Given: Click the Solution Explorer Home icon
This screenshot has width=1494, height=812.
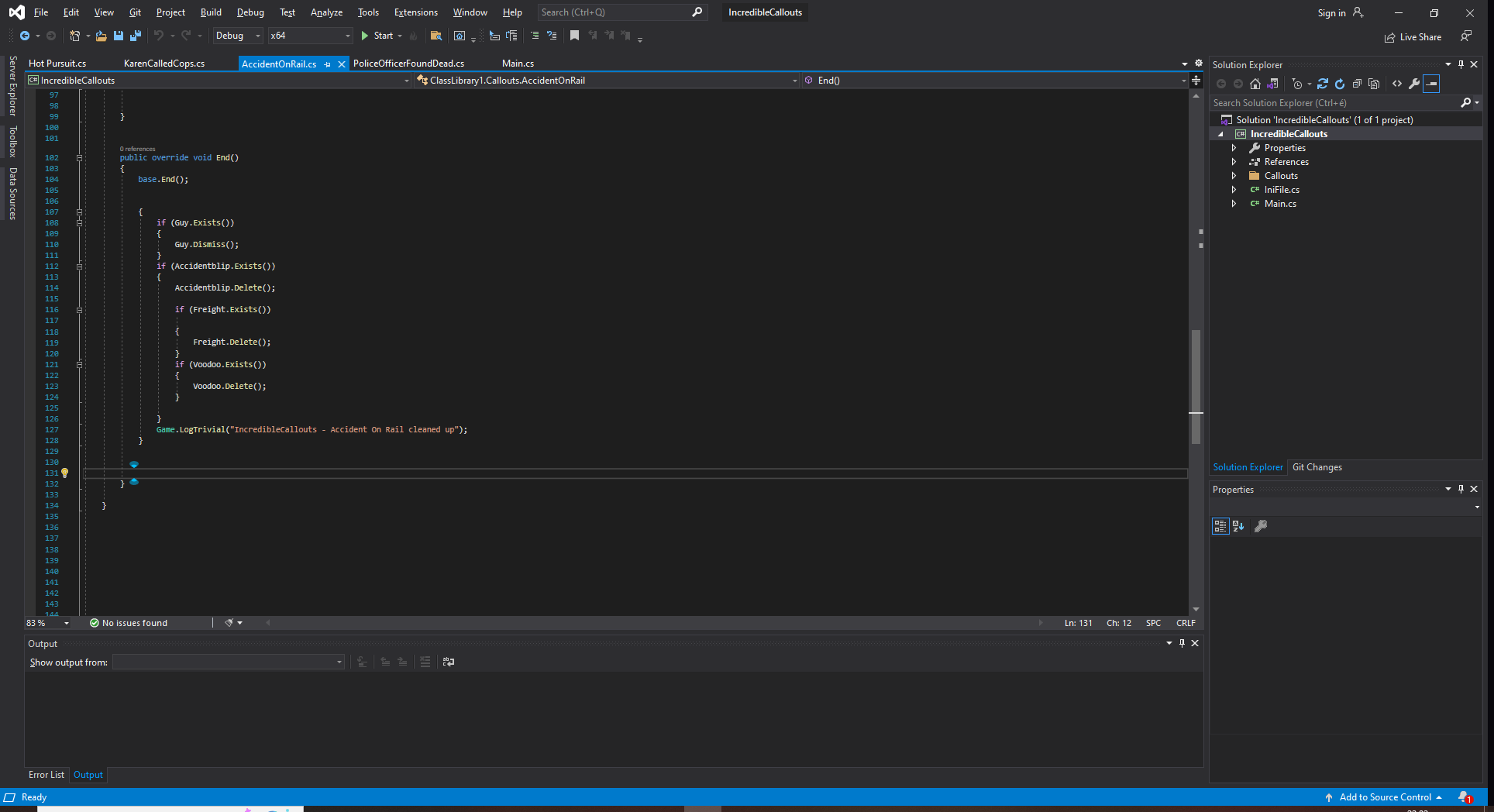Looking at the screenshot, I should tap(1255, 84).
